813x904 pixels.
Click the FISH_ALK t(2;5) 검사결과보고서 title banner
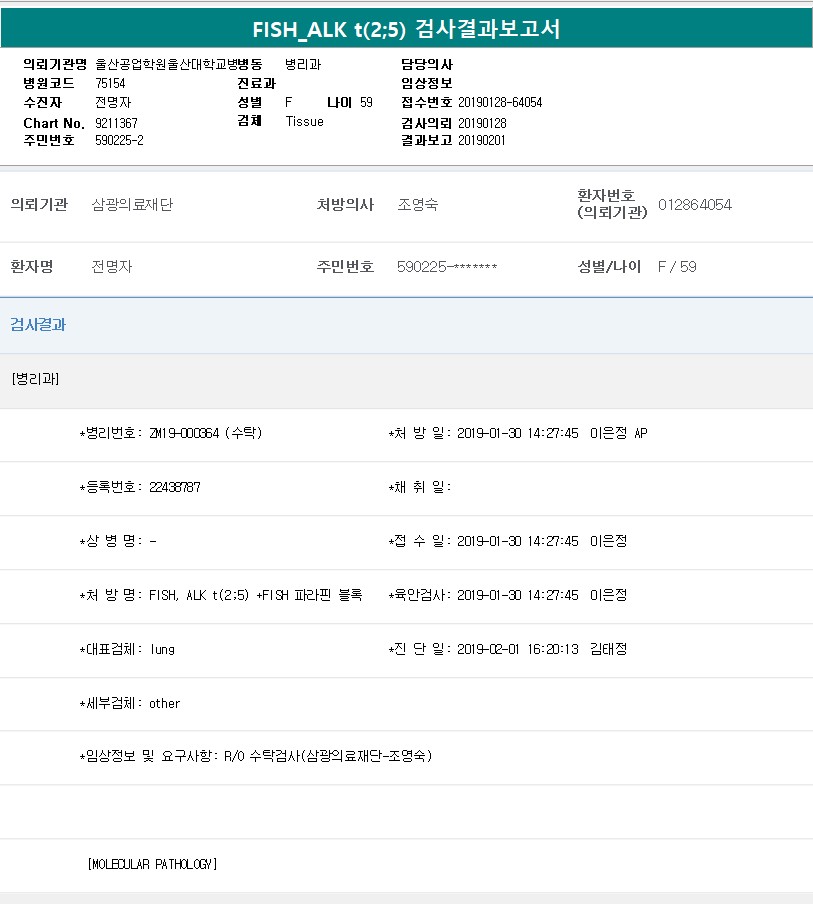point(406,29)
